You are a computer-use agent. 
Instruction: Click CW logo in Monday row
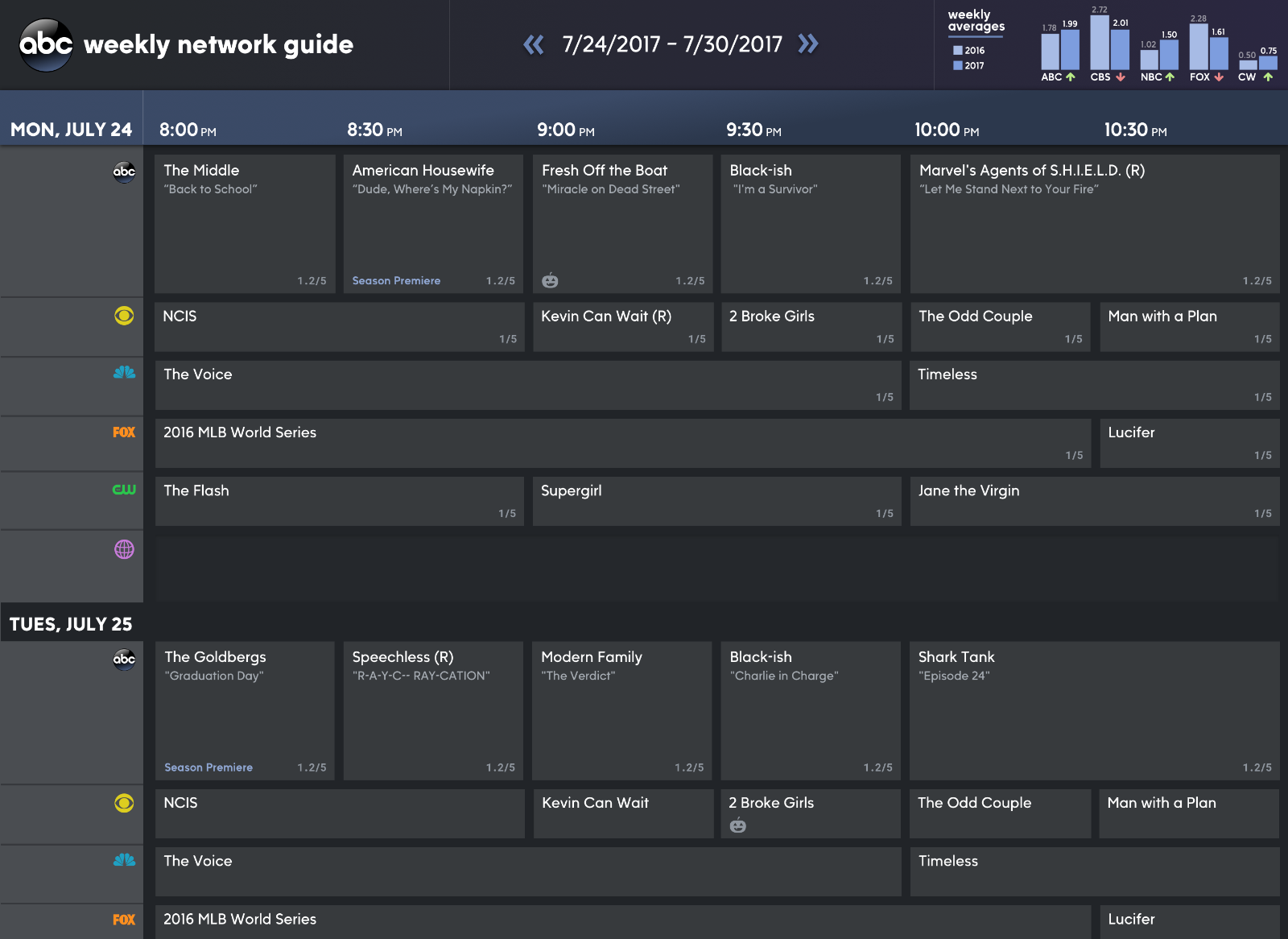pos(124,490)
